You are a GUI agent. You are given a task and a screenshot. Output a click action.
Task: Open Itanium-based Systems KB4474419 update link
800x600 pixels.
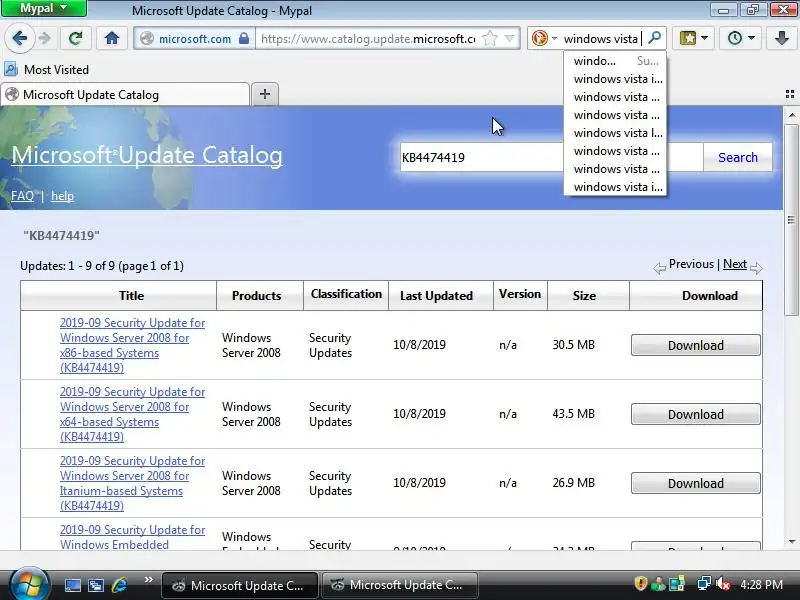pyautogui.click(x=132, y=483)
